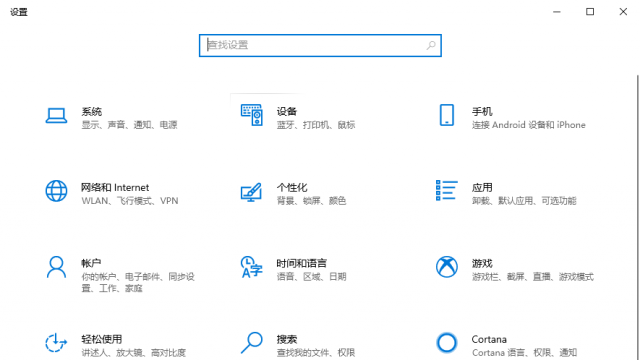Click the text 你的帐户、电子邮件、同步设置
The image size is (640, 360).
(x=138, y=282)
